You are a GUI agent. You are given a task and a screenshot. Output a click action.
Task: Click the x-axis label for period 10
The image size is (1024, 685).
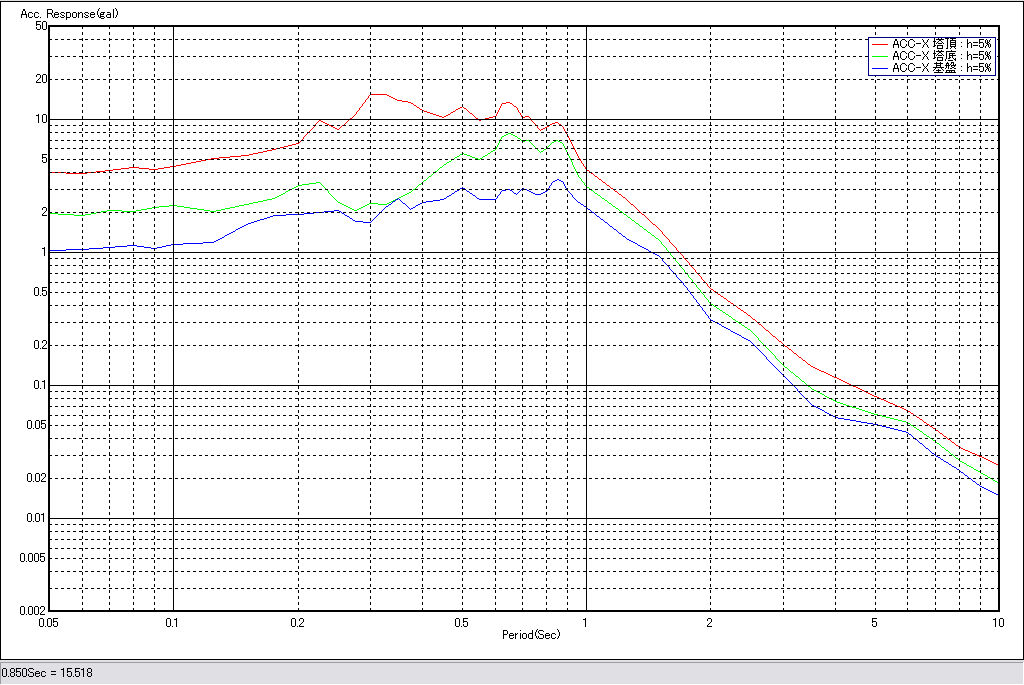pos(997,623)
